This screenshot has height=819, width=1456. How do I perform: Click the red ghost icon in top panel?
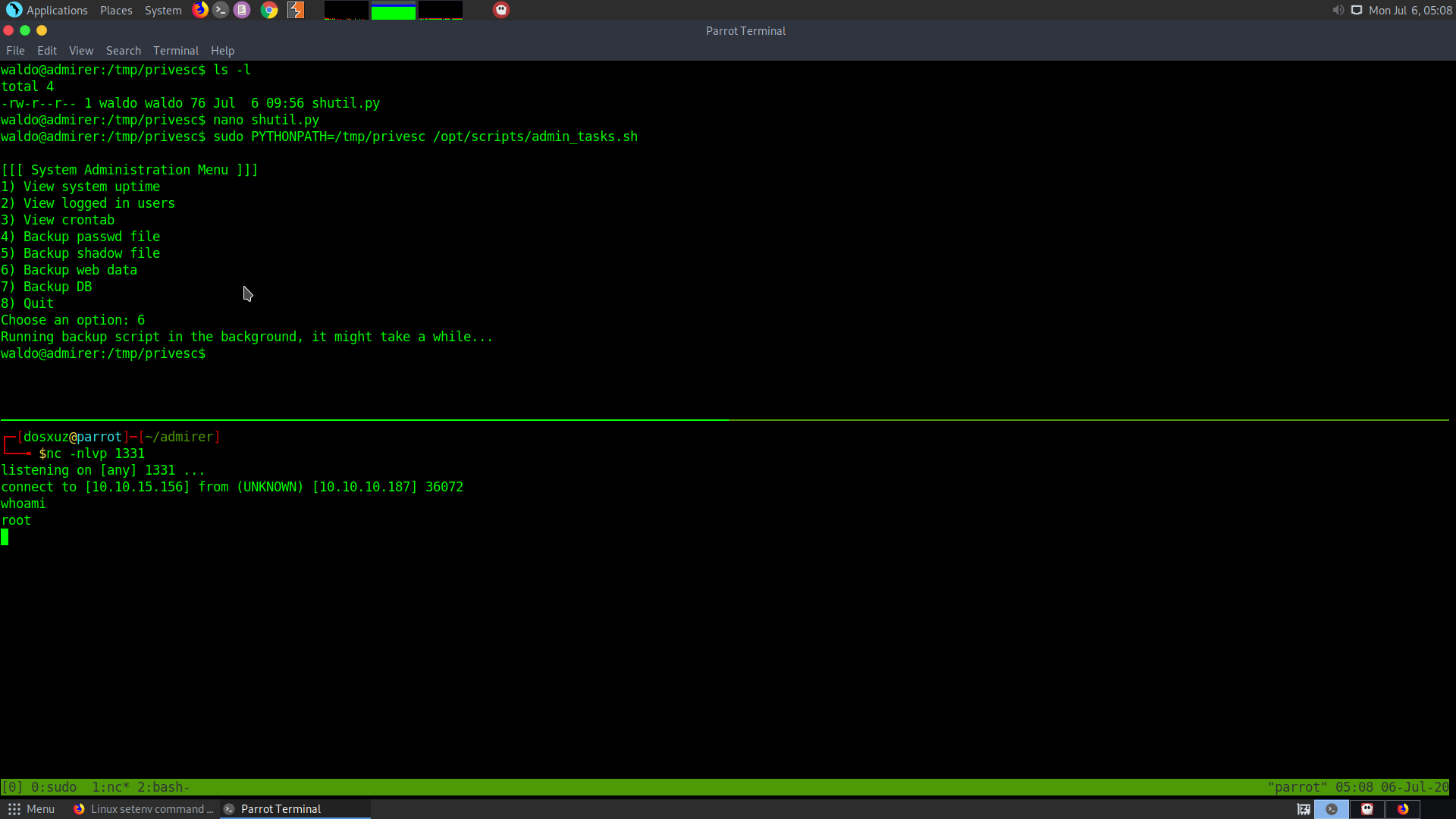pyautogui.click(x=501, y=10)
